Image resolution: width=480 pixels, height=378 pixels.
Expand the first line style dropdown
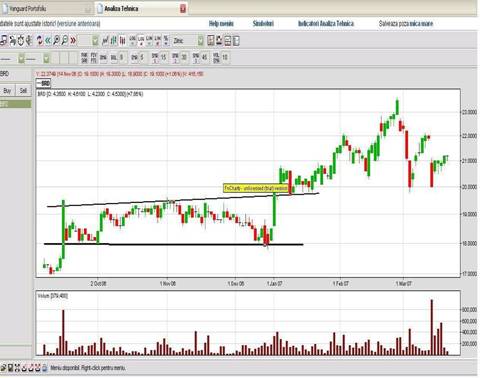point(21,59)
